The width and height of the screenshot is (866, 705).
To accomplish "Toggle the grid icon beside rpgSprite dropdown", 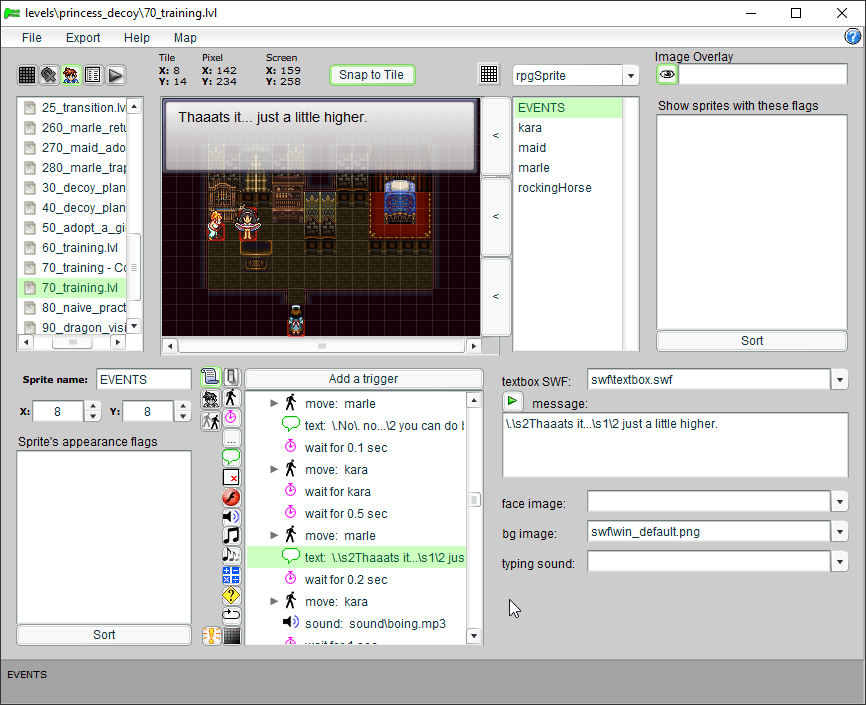I will [489, 75].
